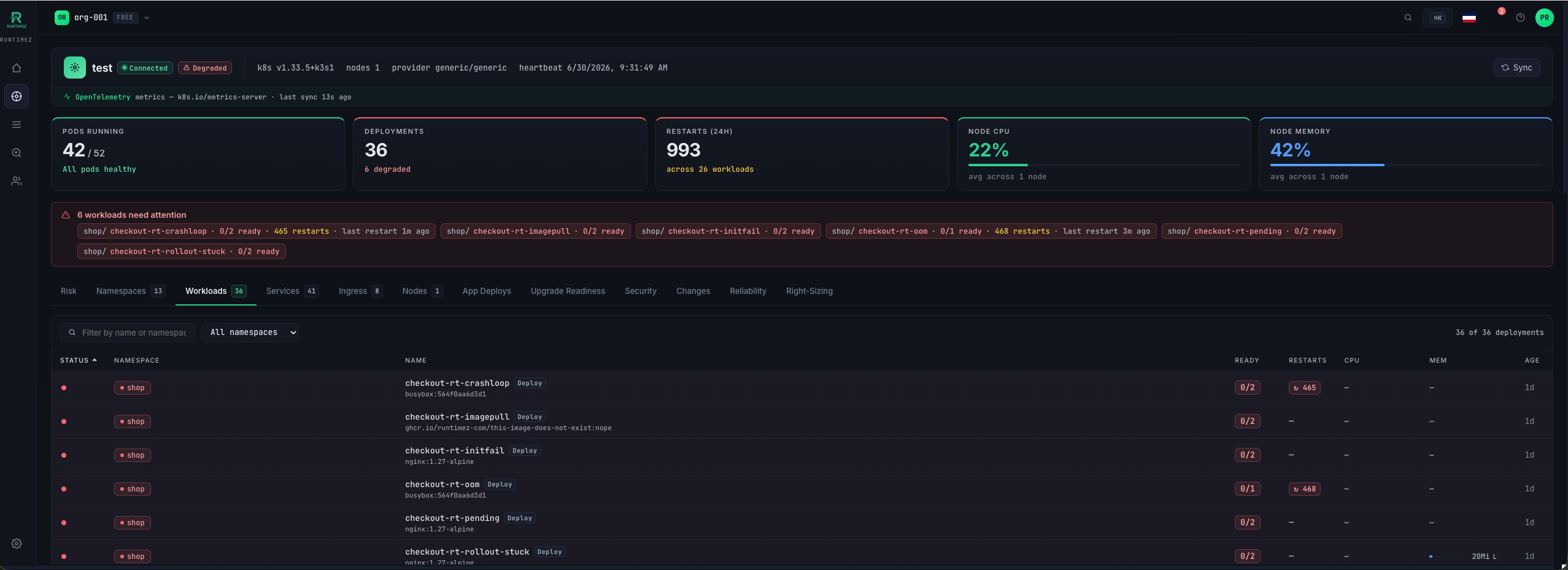Sort by the READY column header
1568x570 pixels.
tap(1247, 360)
